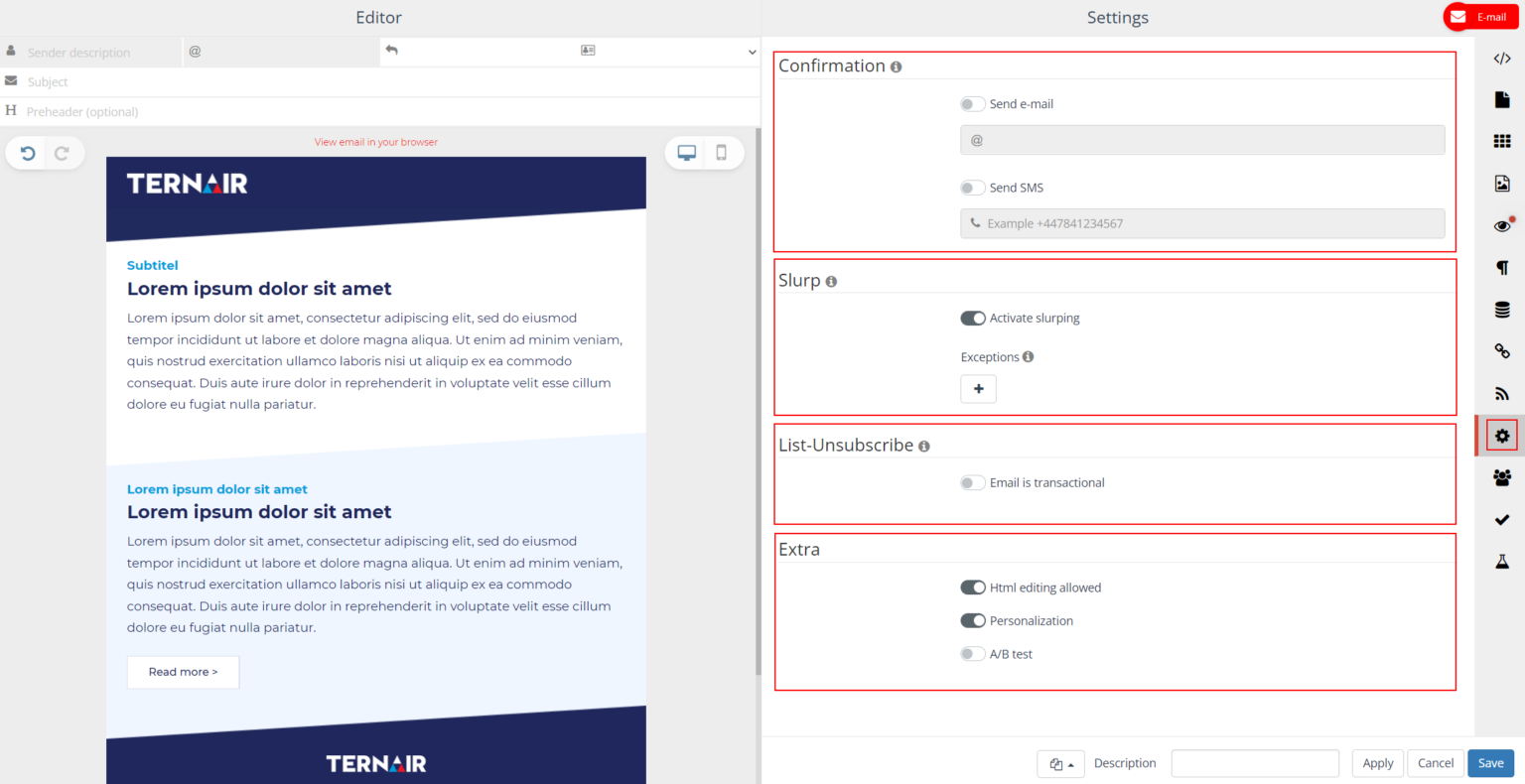Screen dimensions: 1525x784
Task: Click the red E-mail badge button
Action: tap(1480, 17)
